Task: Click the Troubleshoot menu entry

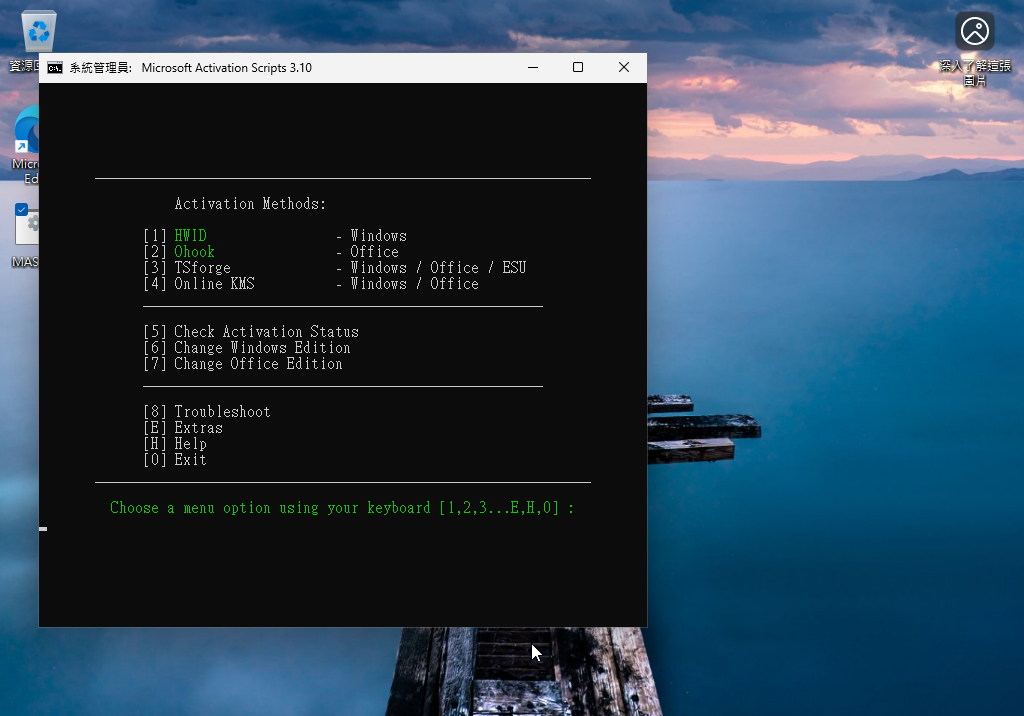Action: [x=221, y=412]
